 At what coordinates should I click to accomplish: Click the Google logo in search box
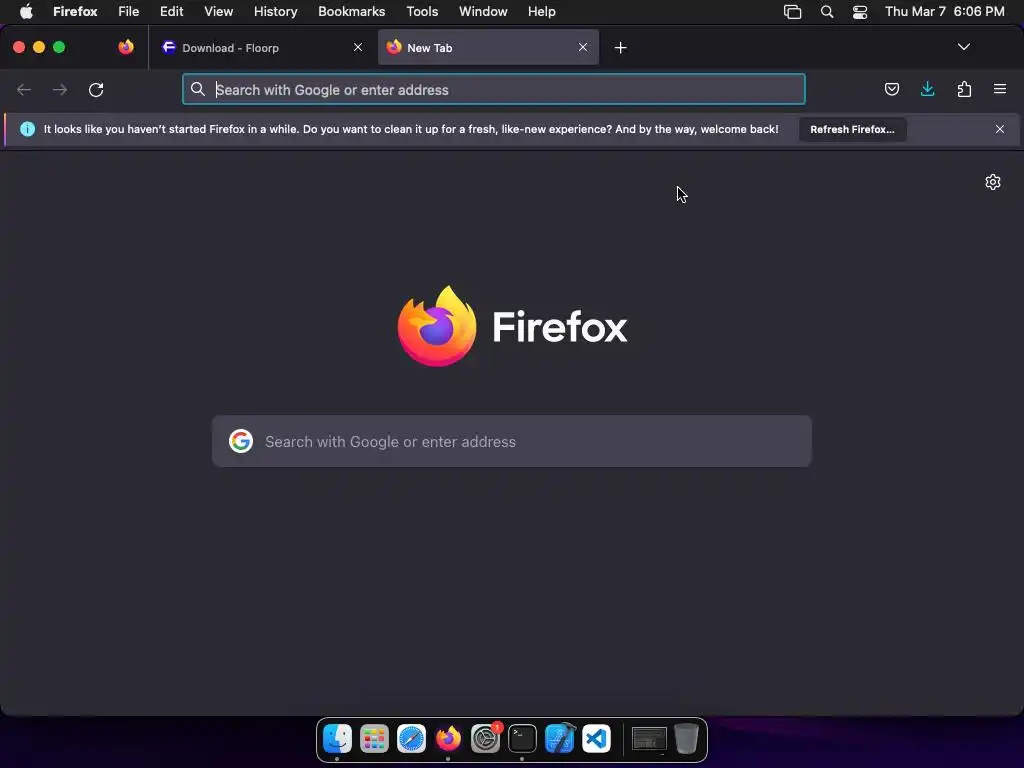tap(241, 441)
